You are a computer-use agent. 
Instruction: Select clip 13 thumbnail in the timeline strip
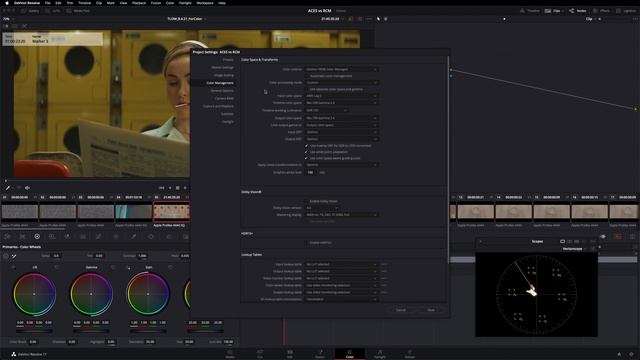[x=475, y=212]
